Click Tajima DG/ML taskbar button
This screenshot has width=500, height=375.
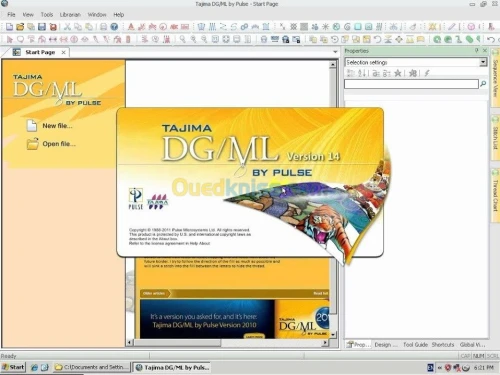pos(172,367)
